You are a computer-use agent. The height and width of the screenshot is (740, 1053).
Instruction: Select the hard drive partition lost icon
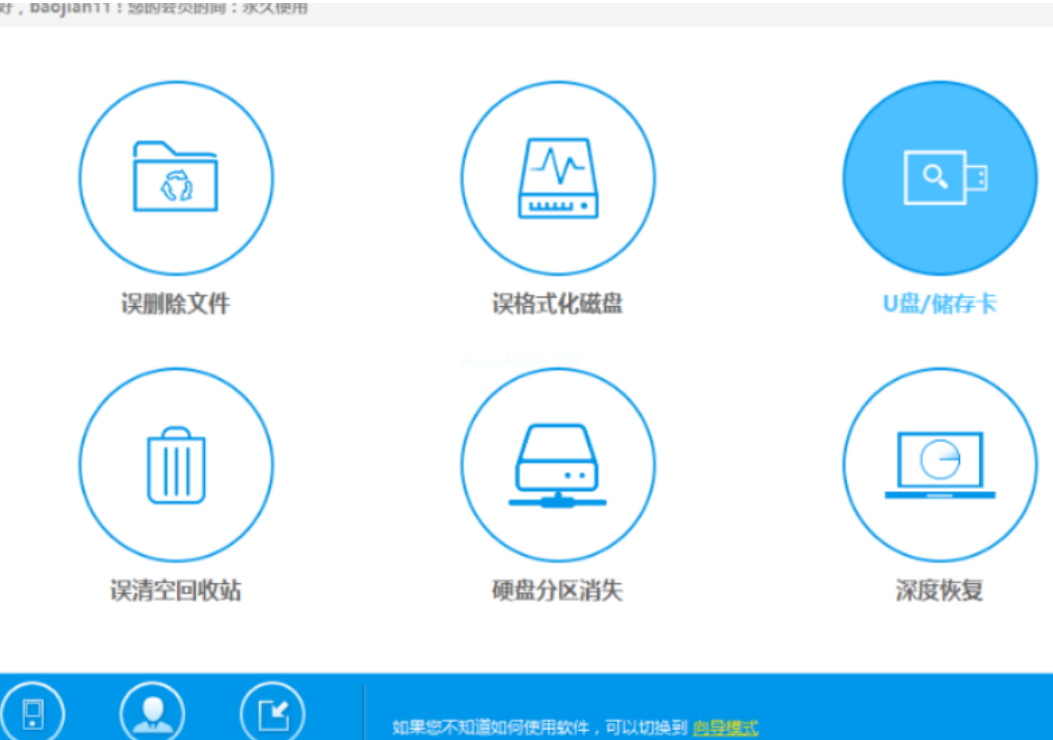click(x=557, y=465)
